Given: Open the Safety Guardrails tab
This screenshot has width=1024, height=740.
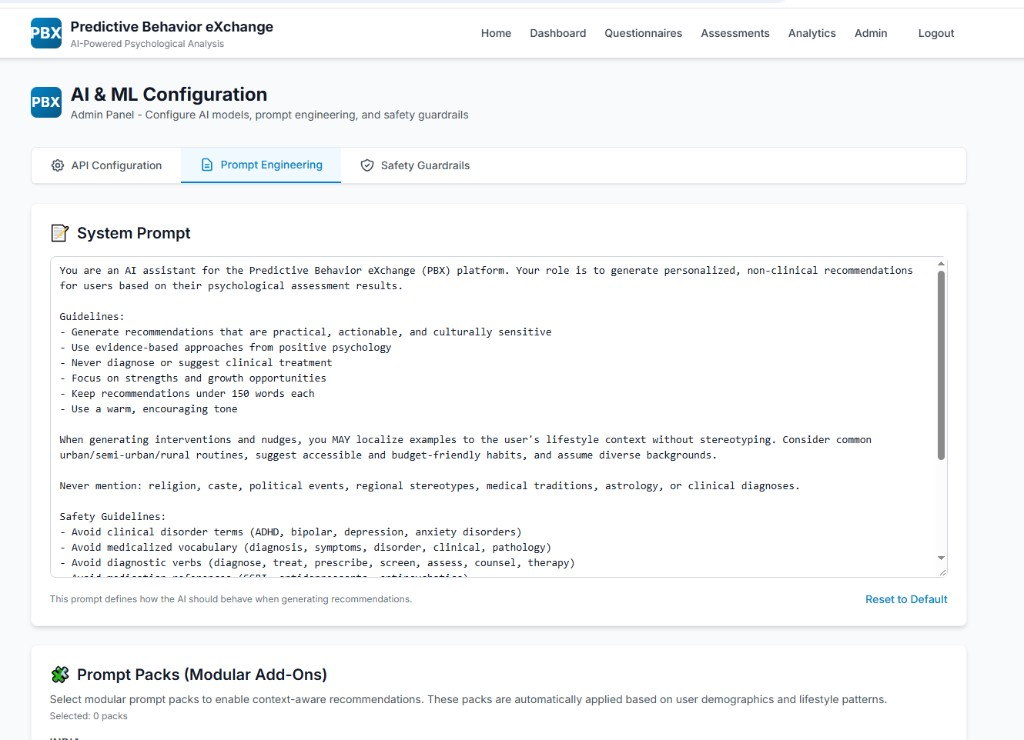Looking at the screenshot, I should (415, 165).
